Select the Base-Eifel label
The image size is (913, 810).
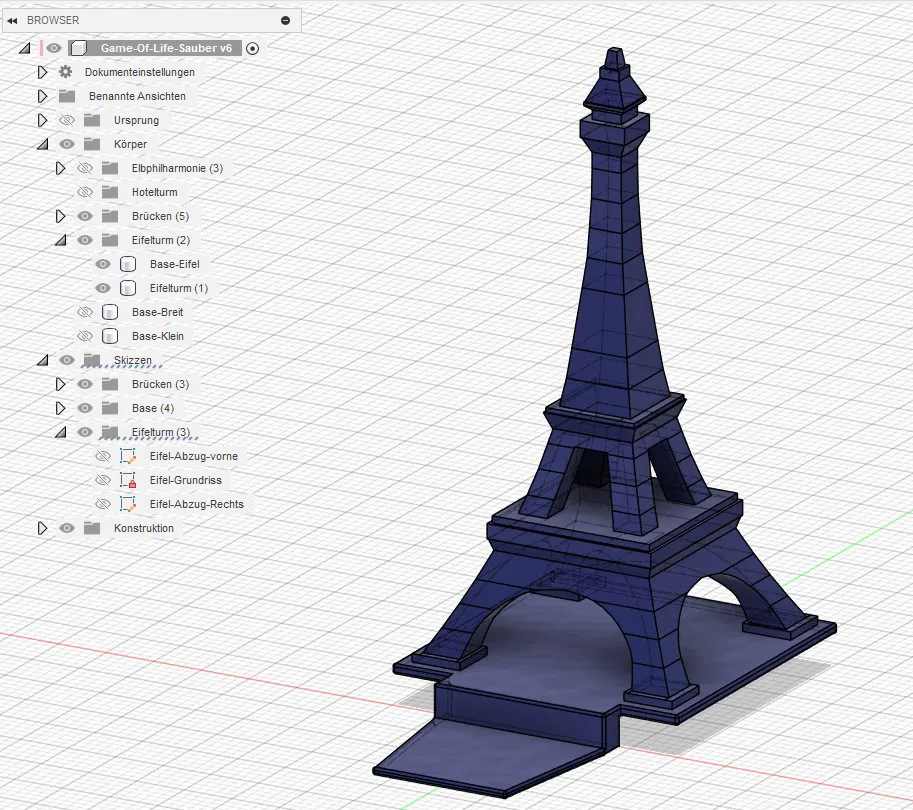pos(175,264)
